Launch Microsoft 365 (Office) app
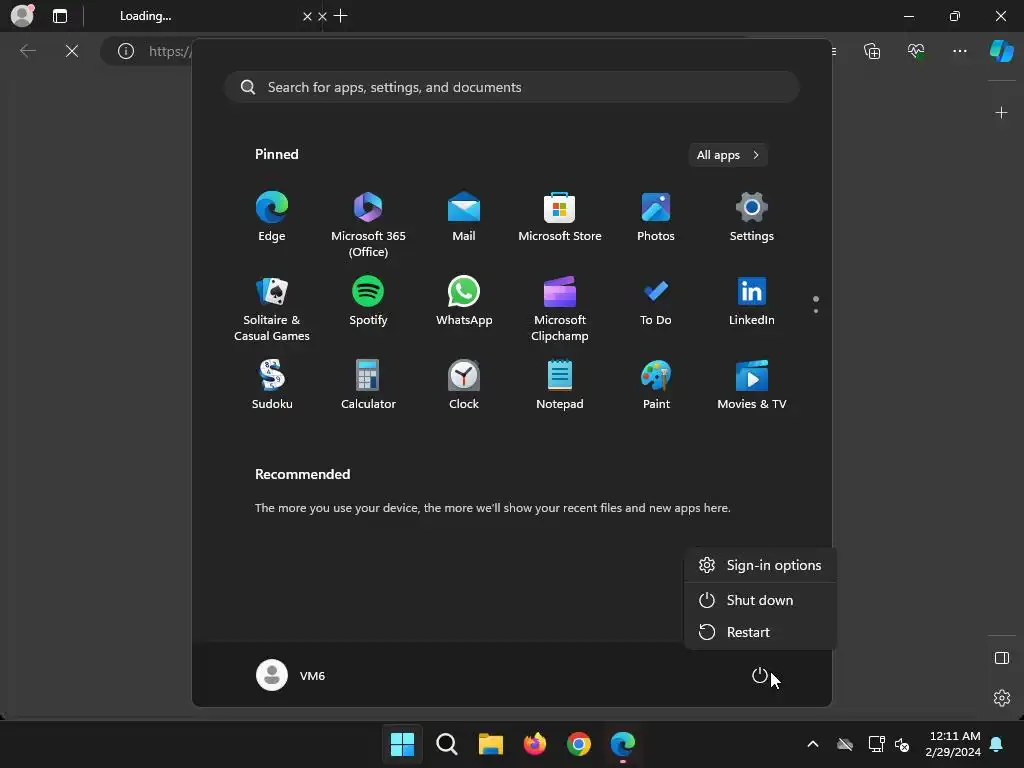This screenshot has height=768, width=1024. tap(368, 225)
